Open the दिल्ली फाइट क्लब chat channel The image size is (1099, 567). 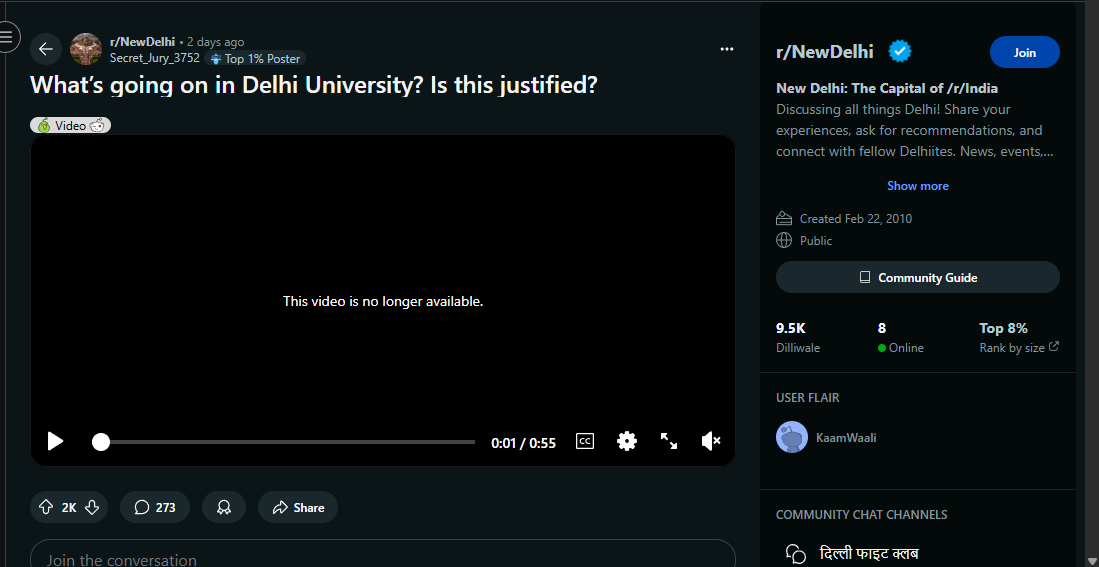click(x=868, y=554)
